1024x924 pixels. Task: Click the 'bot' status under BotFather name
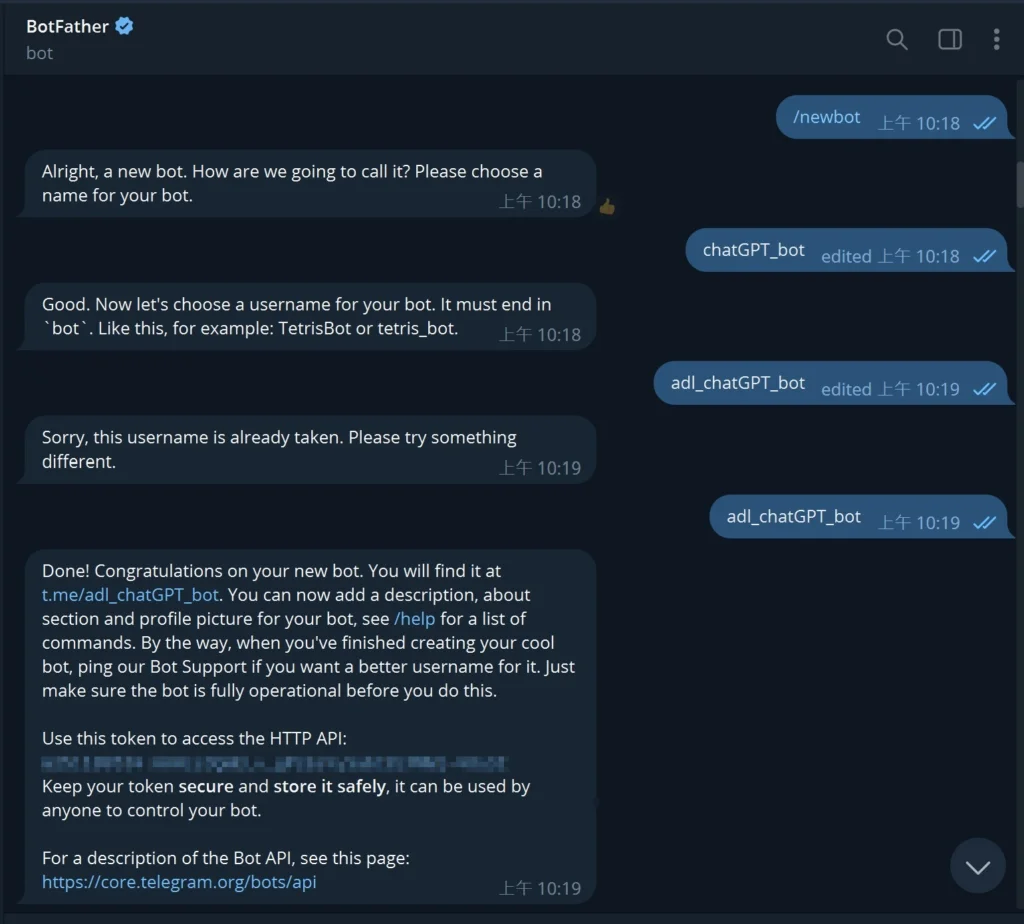(x=39, y=53)
